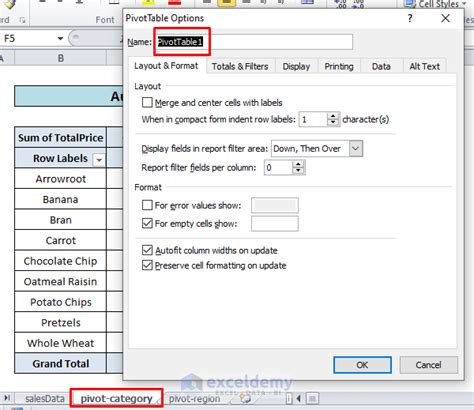This screenshot has height=410, width=474.
Task: Open Display fields in report filter area dropdown
Action: point(356,148)
